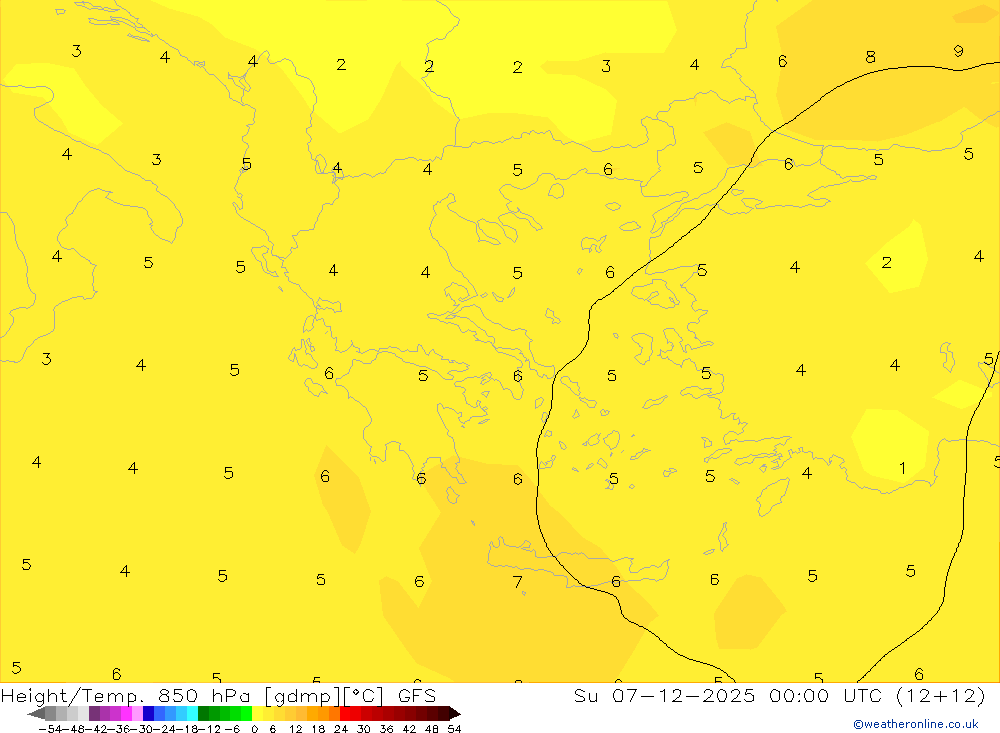Click the gray left arrow end of the color scale

tap(36, 713)
